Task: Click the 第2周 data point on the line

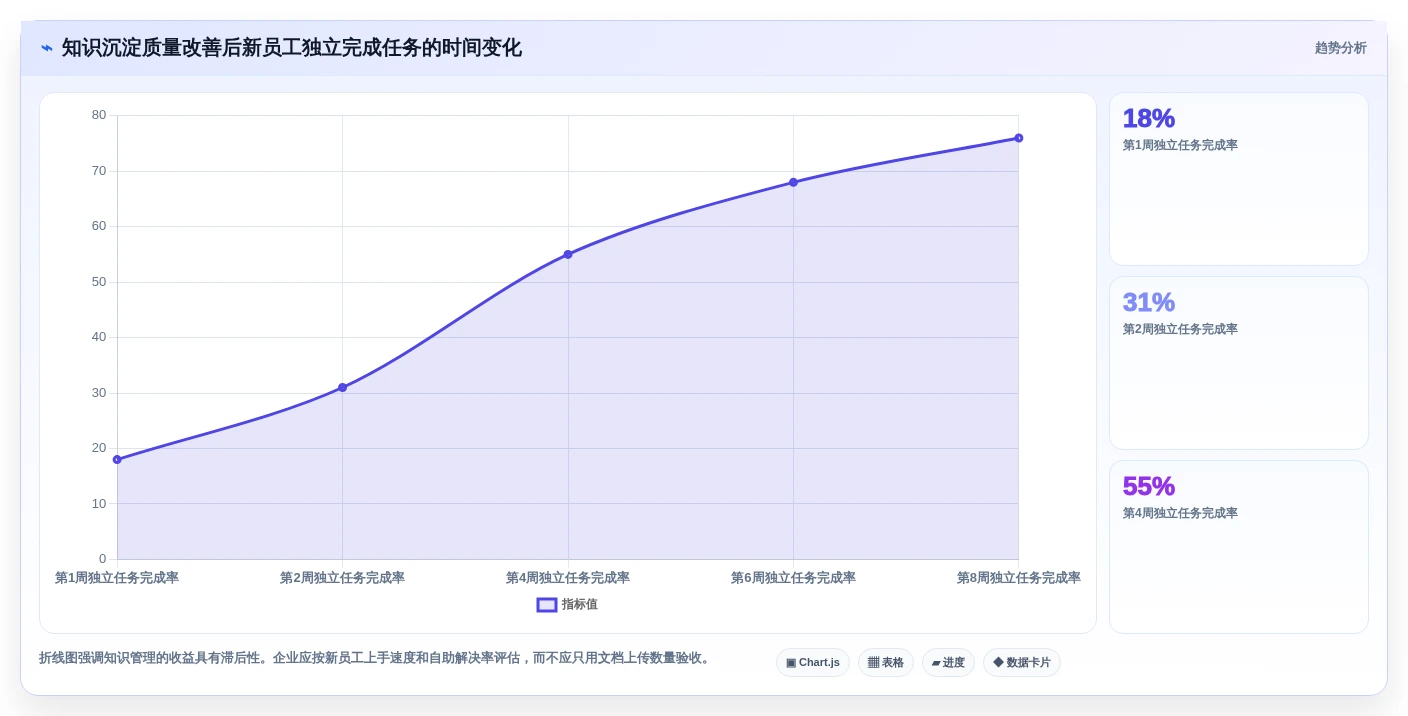Action: 342,388
